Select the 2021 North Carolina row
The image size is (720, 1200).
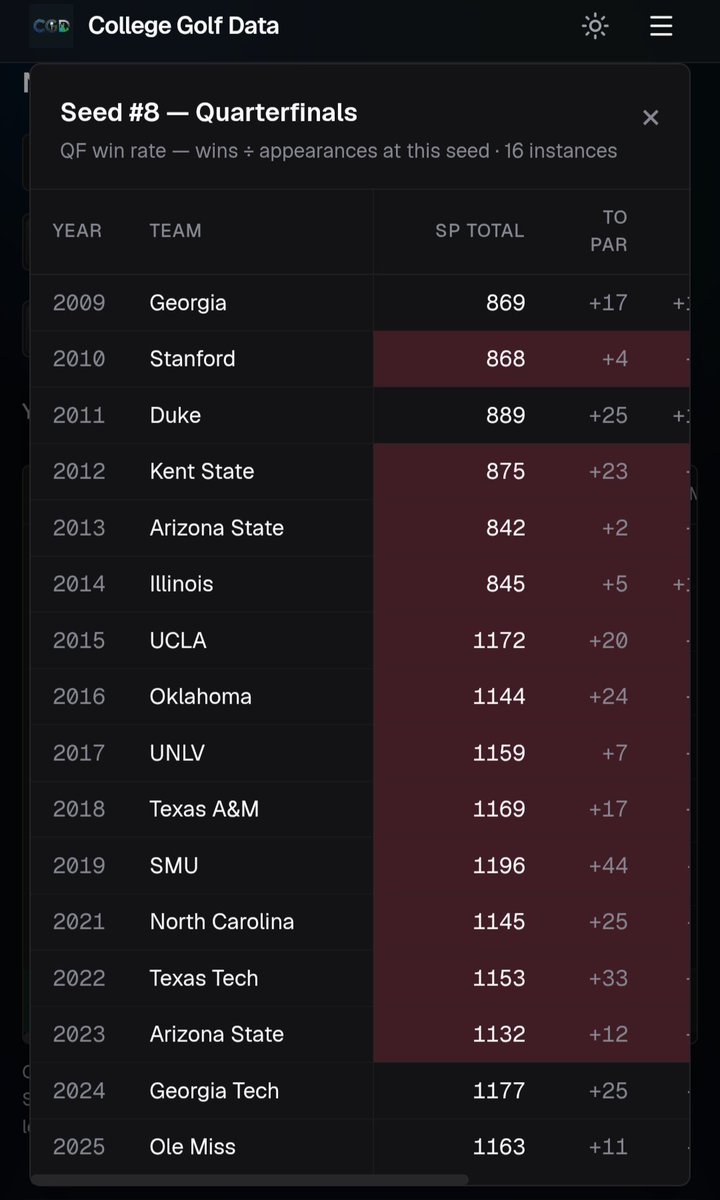pos(360,922)
